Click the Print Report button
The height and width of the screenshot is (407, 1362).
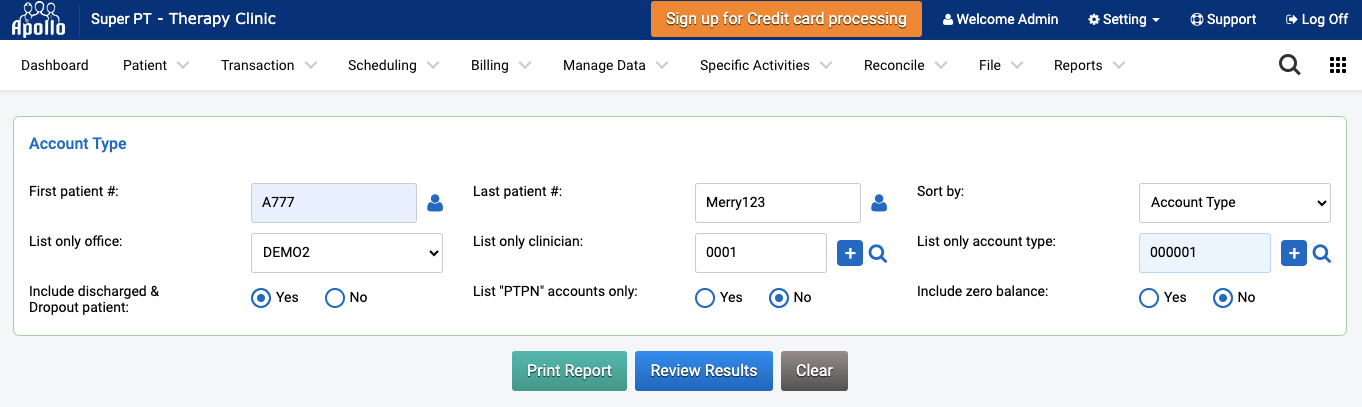pos(569,370)
